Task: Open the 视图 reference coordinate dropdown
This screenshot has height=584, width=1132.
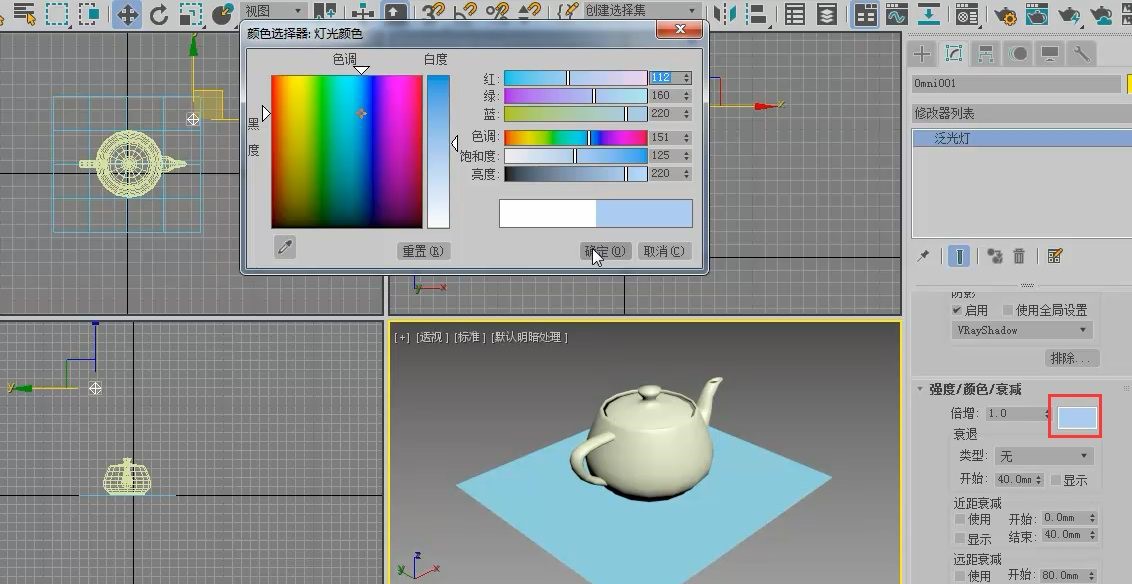Action: click(x=274, y=11)
